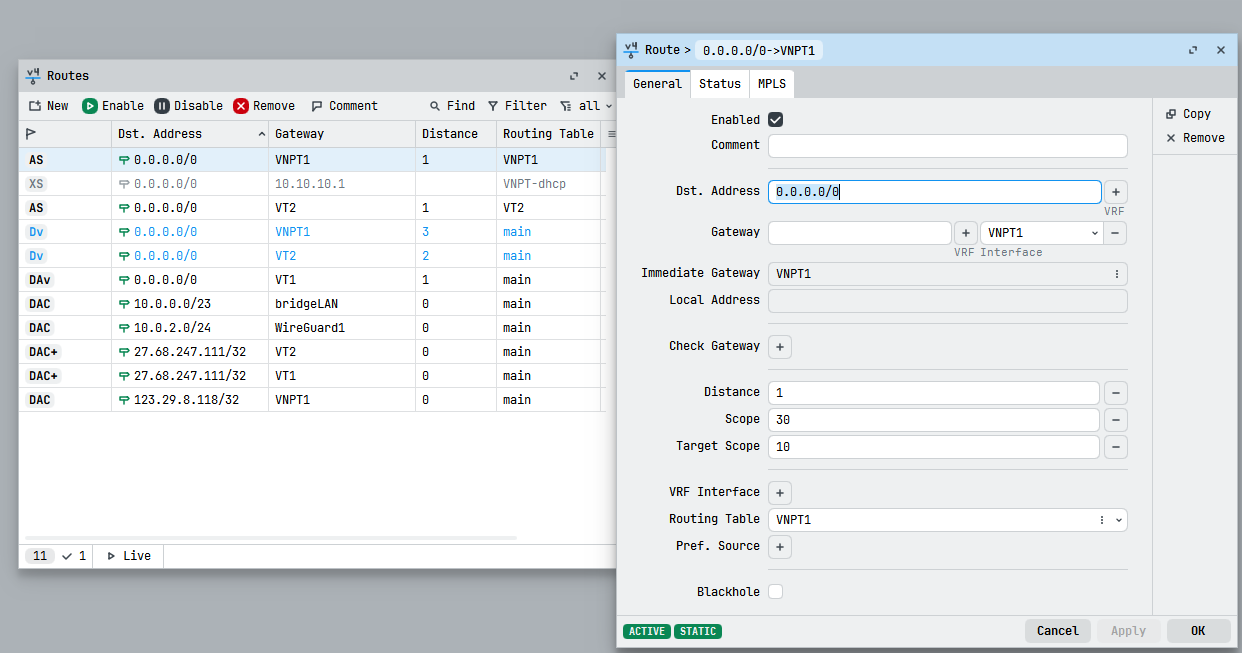Click the plus button next to Dst. Address

click(1116, 192)
